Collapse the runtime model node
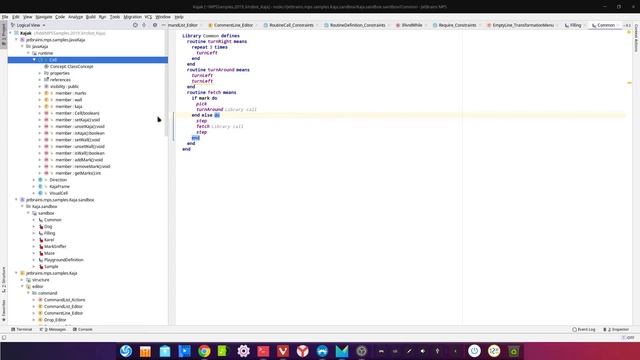The height and width of the screenshot is (360, 640). click(x=28, y=53)
